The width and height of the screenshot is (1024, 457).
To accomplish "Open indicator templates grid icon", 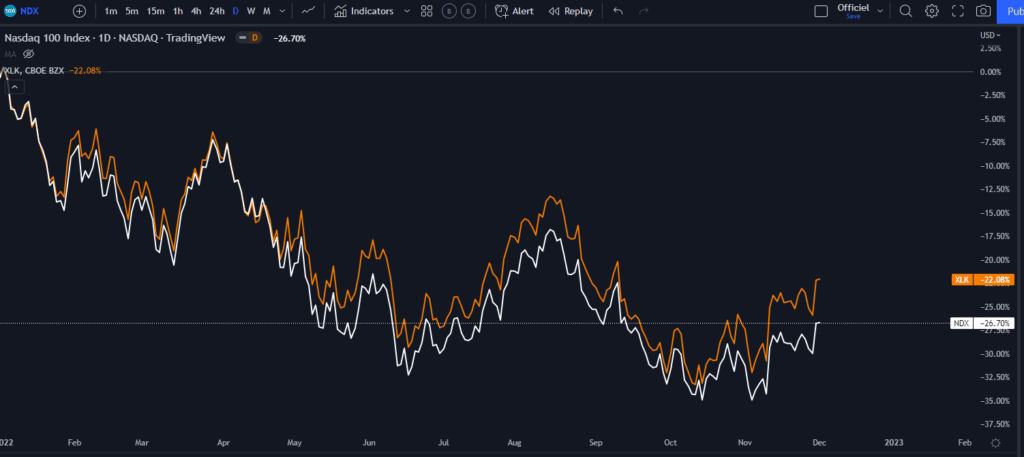I will (x=426, y=11).
